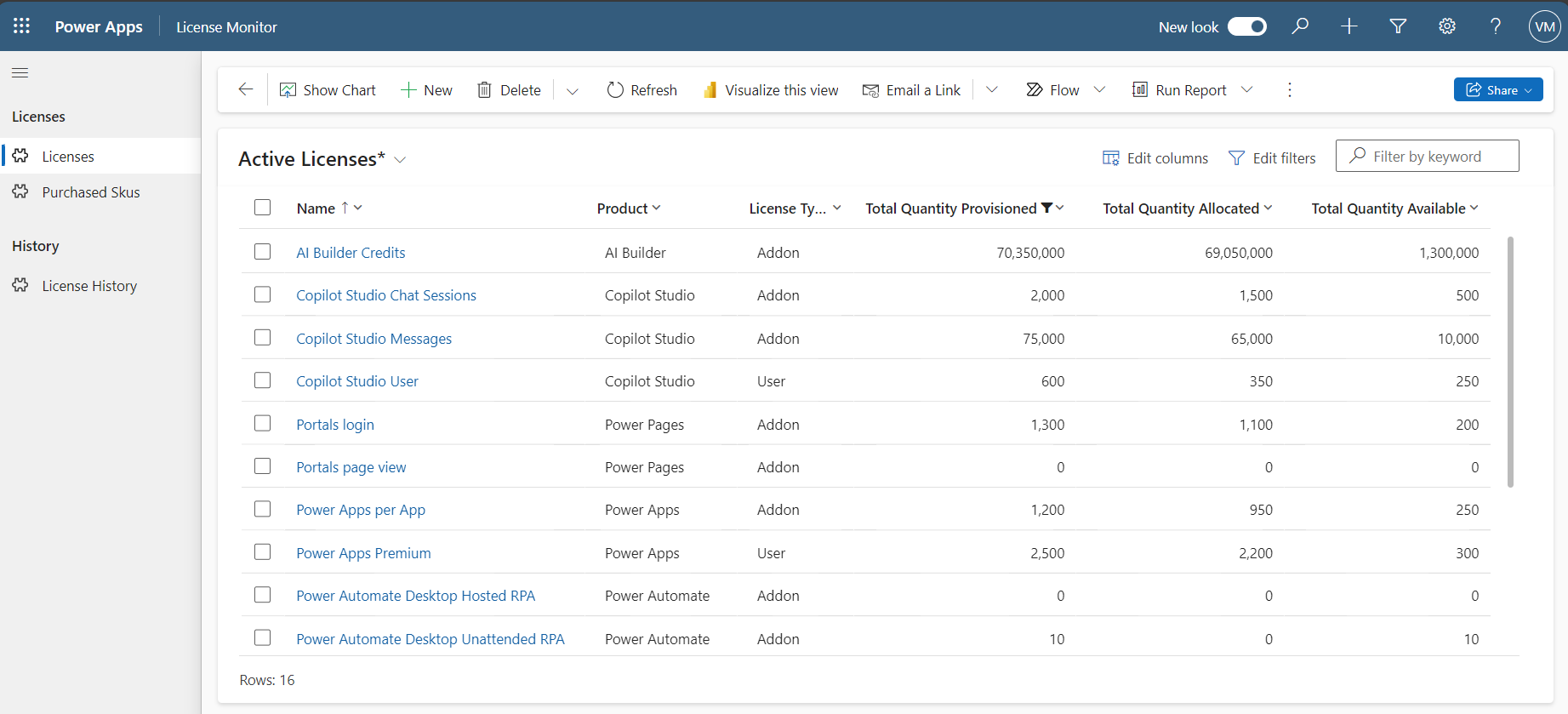Open the Portals login record

point(335,425)
